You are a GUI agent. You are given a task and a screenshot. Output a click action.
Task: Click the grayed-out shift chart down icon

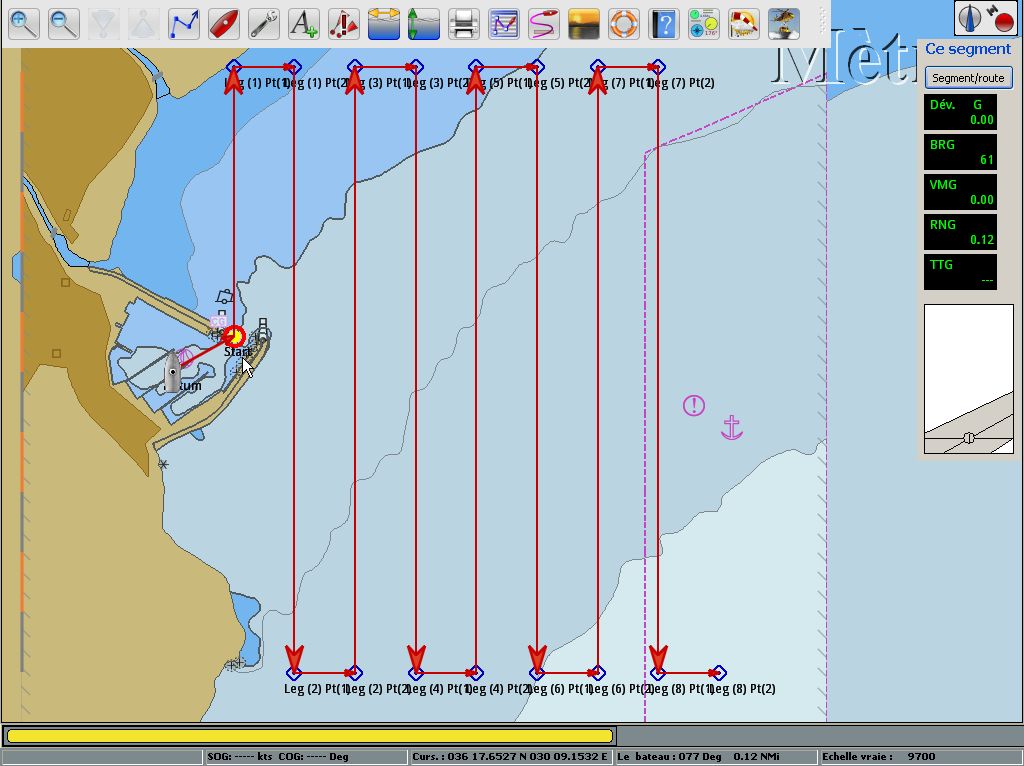104,24
